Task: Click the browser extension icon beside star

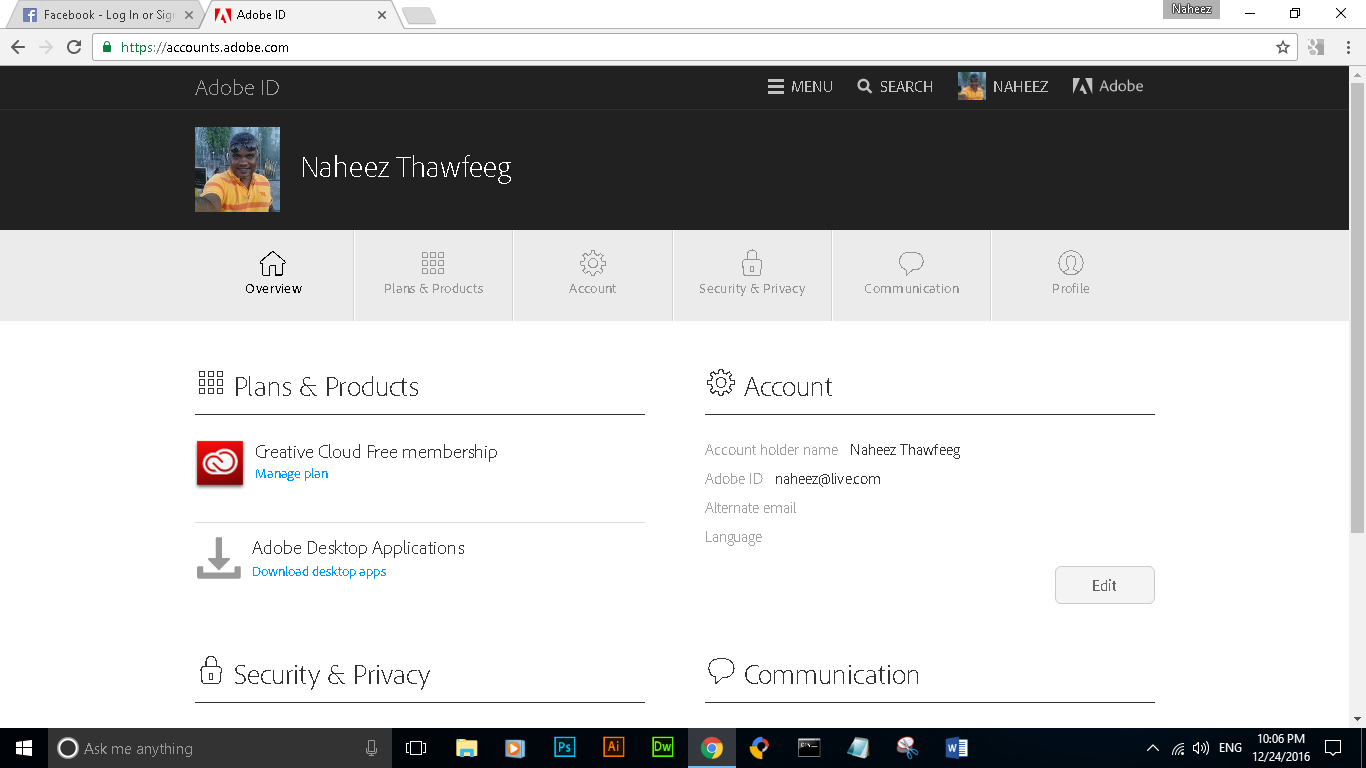Action: [1316, 47]
